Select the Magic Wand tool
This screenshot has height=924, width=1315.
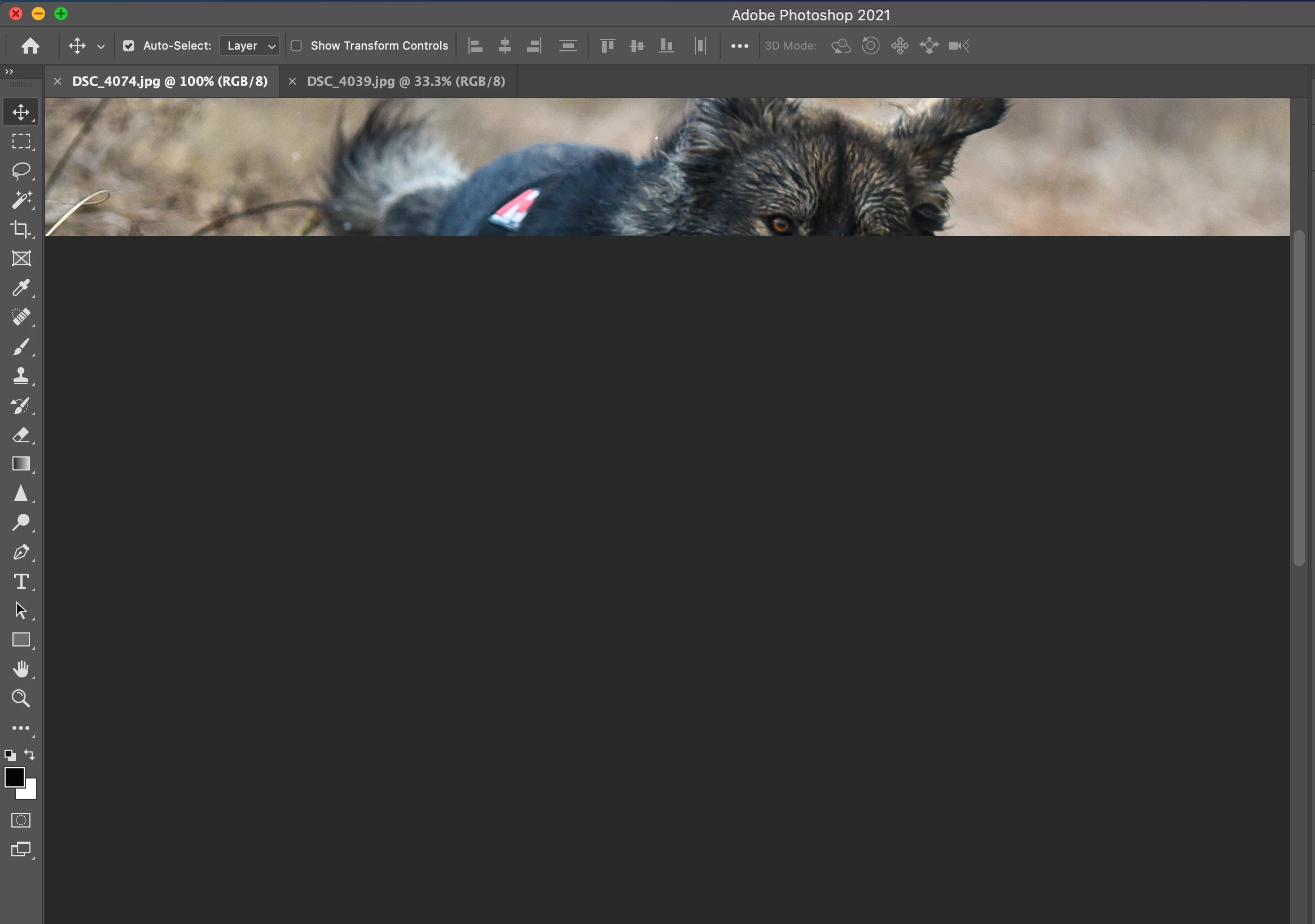(21, 200)
